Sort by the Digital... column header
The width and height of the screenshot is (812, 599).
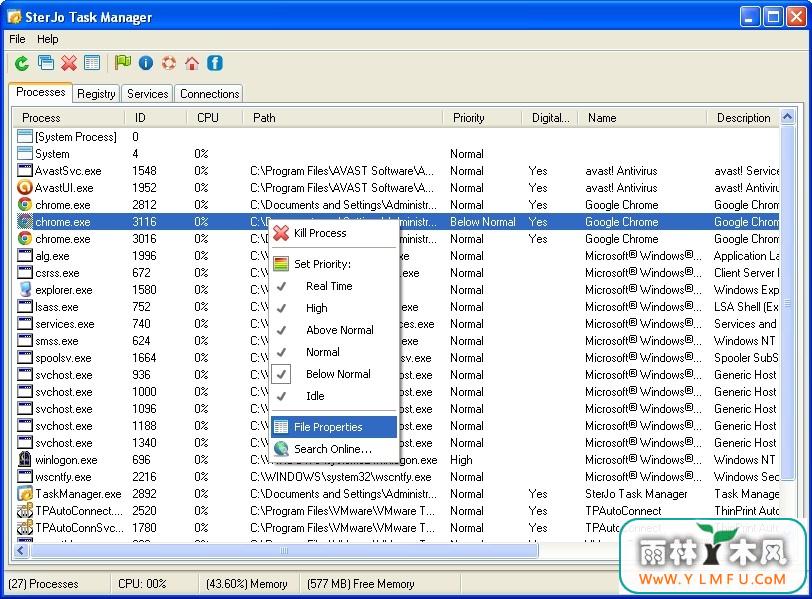point(549,118)
